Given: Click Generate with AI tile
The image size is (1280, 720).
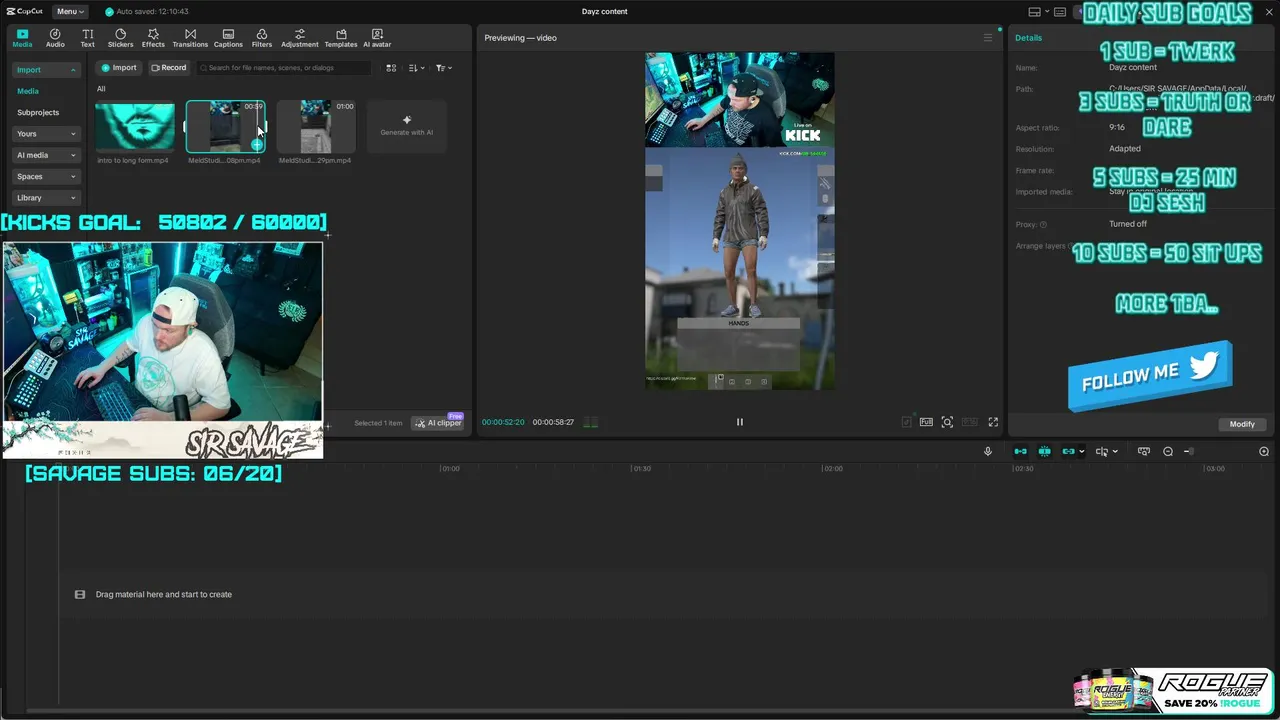Looking at the screenshot, I should (x=407, y=126).
